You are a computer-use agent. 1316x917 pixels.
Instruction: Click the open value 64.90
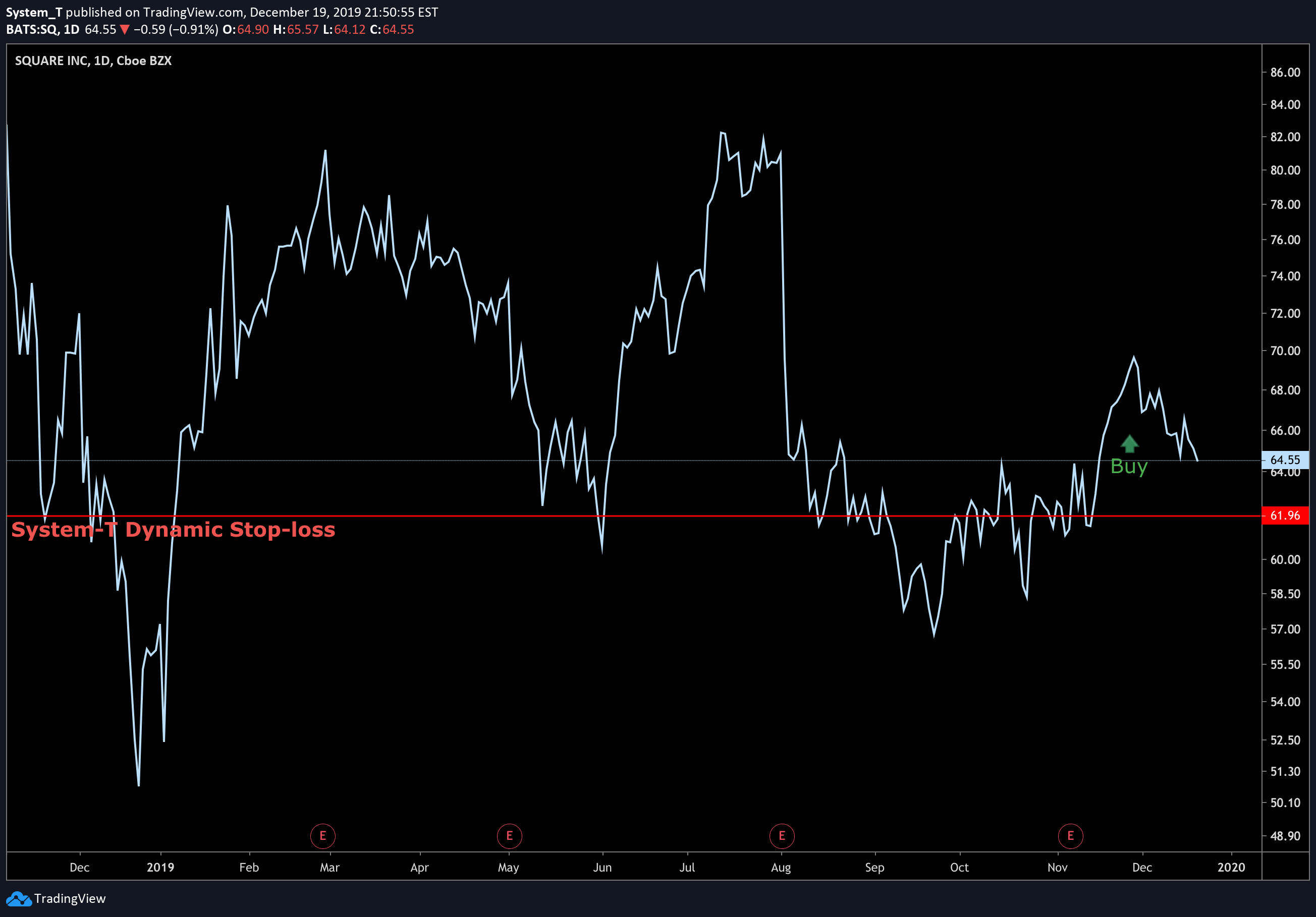[253, 30]
